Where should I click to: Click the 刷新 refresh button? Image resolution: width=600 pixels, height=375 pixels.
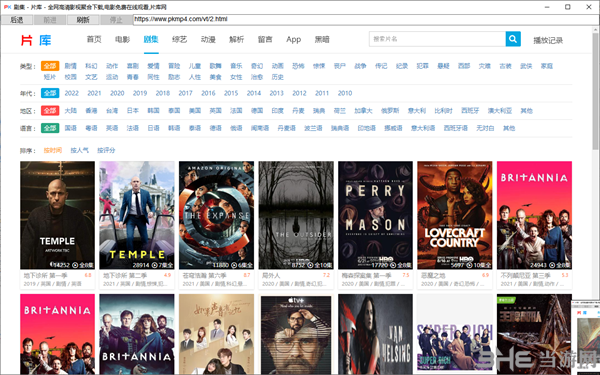tap(83, 20)
